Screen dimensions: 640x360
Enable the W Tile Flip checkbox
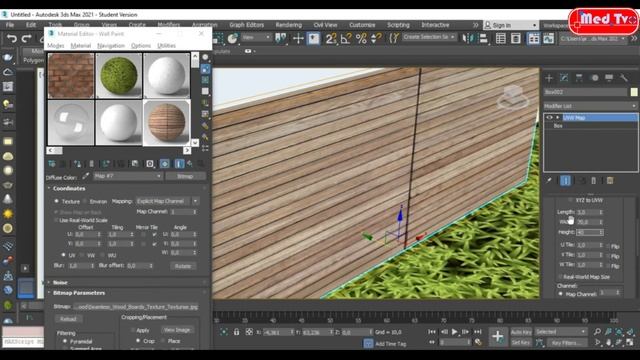[608, 266]
